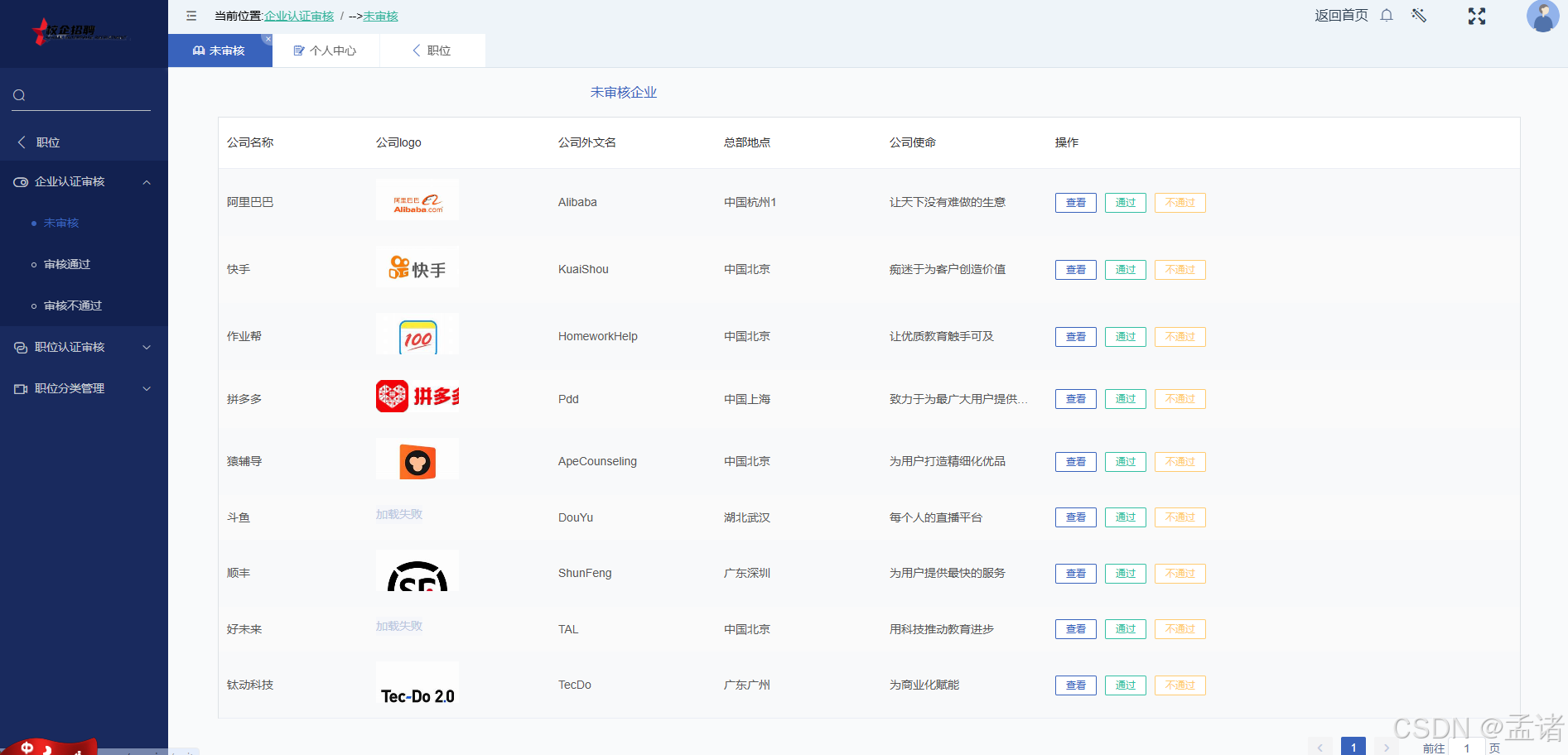Reject 作业帮 with 不通过
This screenshot has width=1568, height=755.
click(1180, 337)
